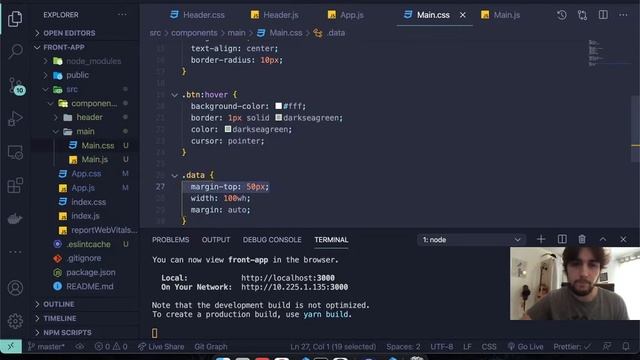Collapse the main folder in explorer
Viewport: 640px width, 360px height.
point(86,131)
